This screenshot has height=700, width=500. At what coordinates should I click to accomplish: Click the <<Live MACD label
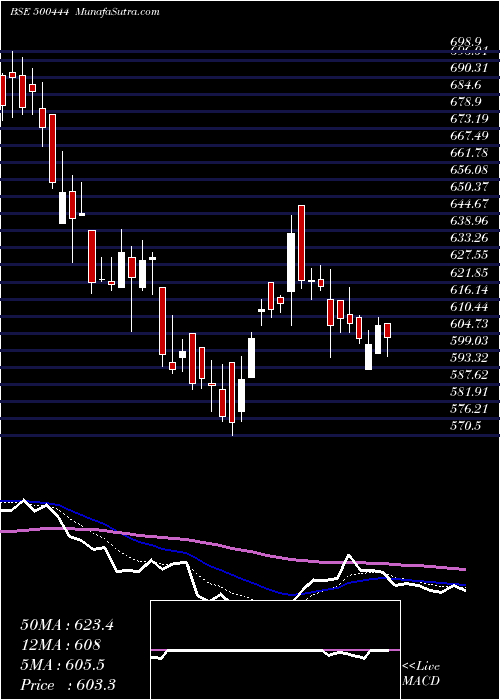pyautogui.click(x=421, y=674)
